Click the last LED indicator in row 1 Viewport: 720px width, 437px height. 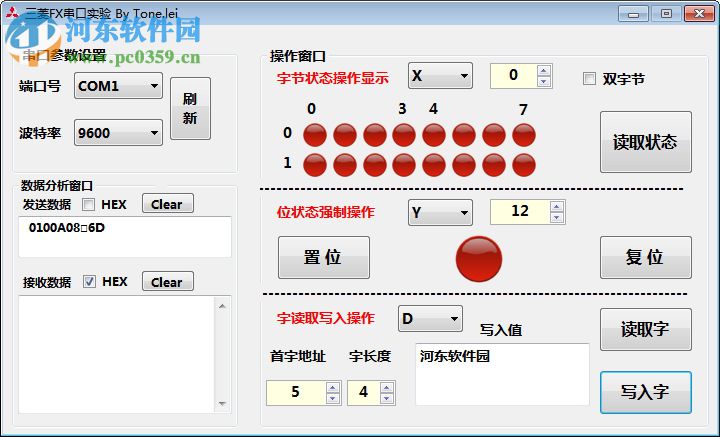point(524,165)
